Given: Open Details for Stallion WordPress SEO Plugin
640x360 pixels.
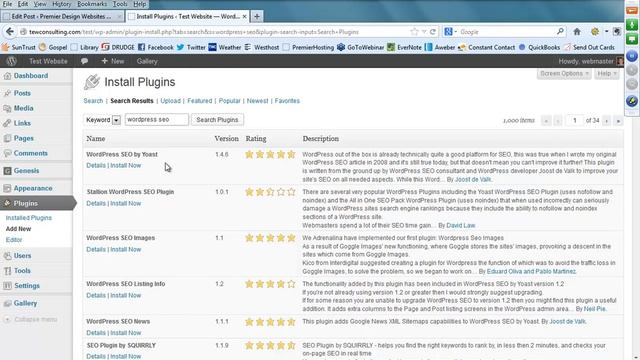Looking at the screenshot, I should [x=96, y=204].
